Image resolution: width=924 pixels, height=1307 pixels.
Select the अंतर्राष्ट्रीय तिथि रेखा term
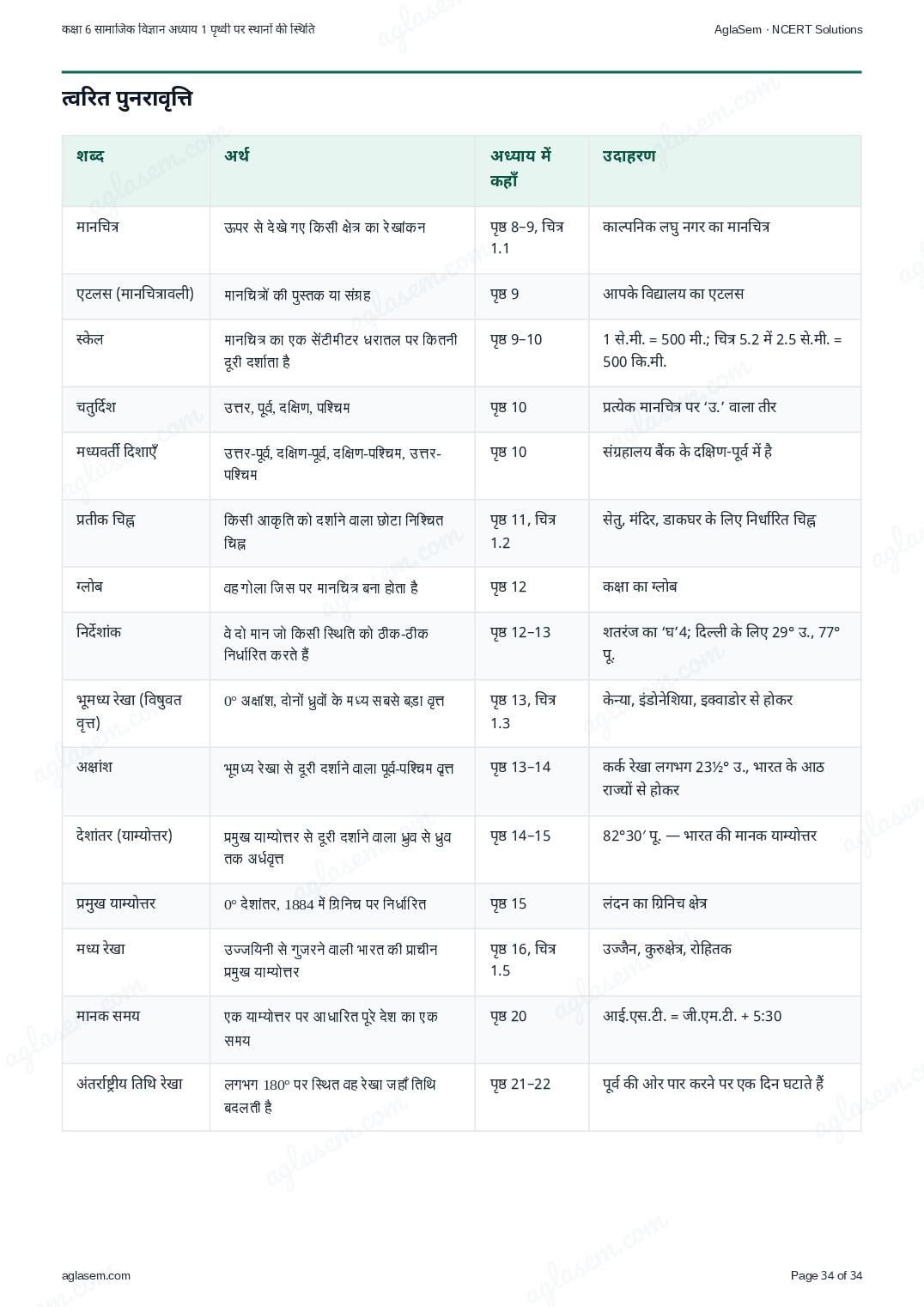pos(130,1084)
